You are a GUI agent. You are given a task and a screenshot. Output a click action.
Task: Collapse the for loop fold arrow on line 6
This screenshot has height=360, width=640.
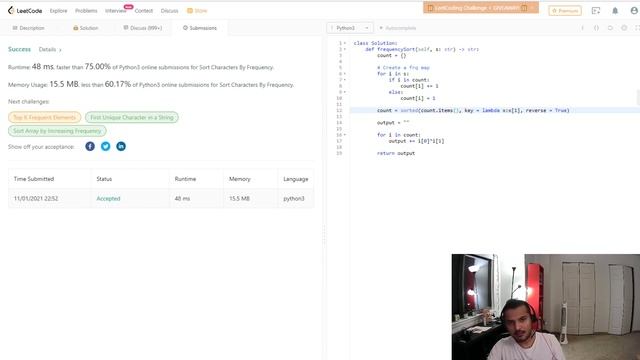(345, 73)
